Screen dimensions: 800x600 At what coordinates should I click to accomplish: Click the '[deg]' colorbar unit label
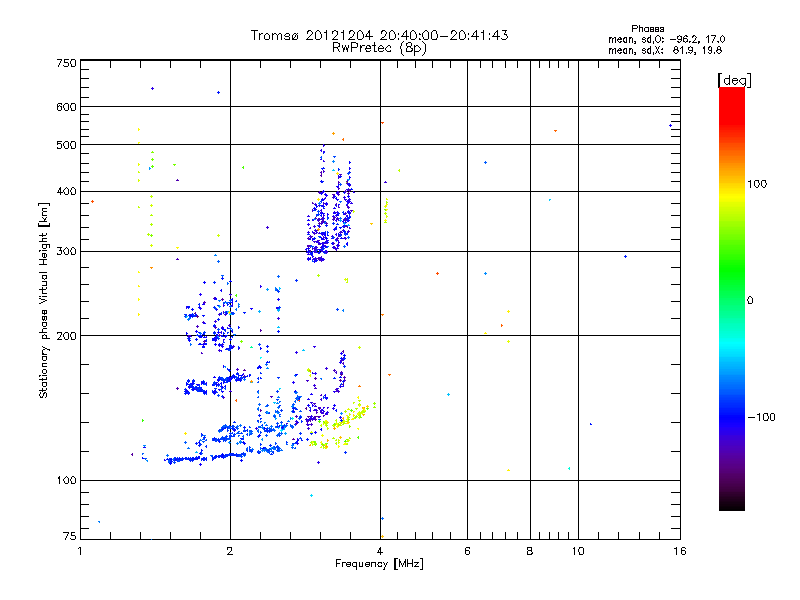(x=734, y=80)
